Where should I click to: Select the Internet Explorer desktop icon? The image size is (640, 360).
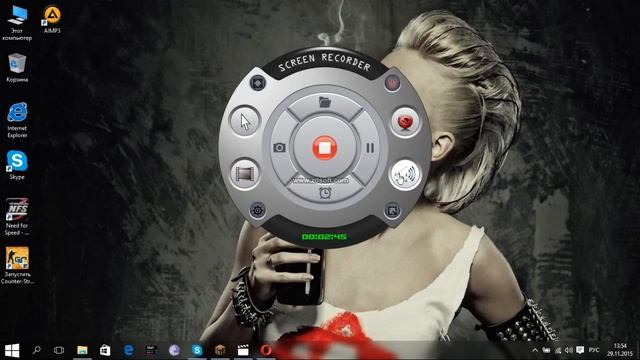click(x=17, y=120)
